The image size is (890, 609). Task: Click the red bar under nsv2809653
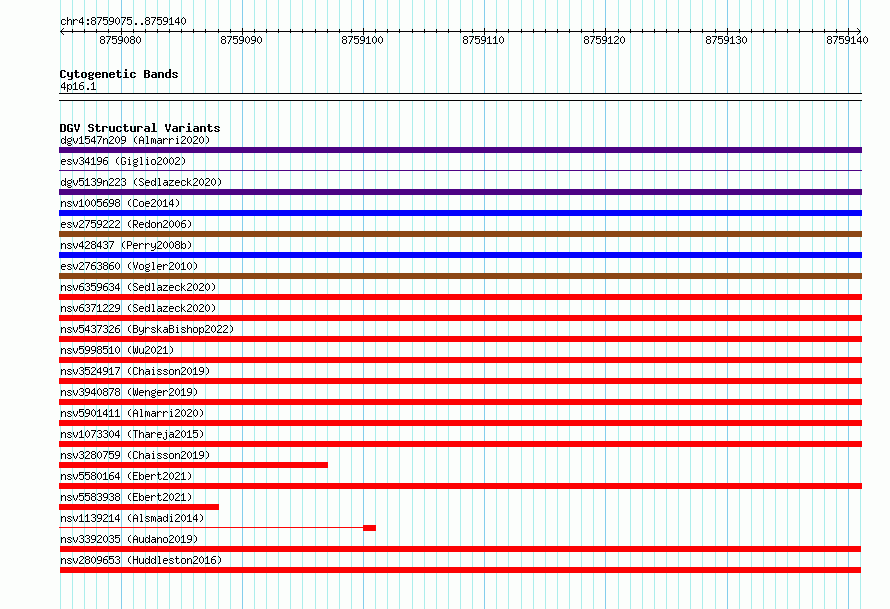click(460, 570)
